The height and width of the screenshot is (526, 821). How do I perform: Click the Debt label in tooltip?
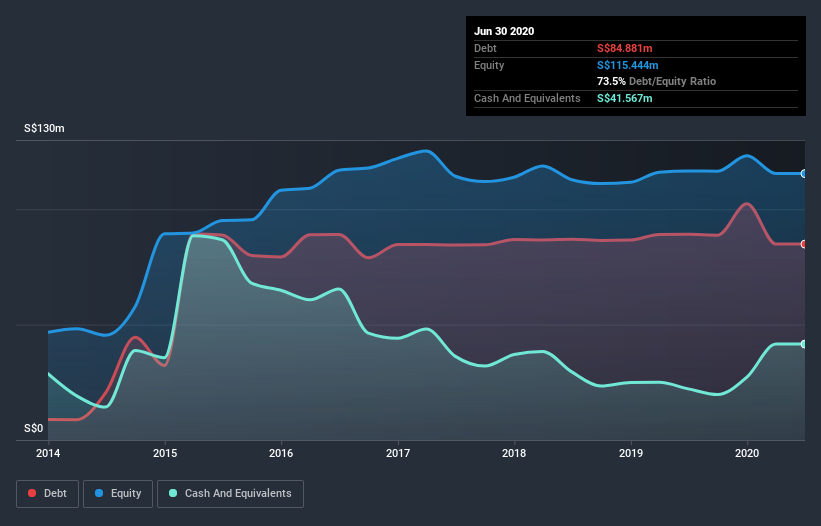pyautogui.click(x=485, y=48)
